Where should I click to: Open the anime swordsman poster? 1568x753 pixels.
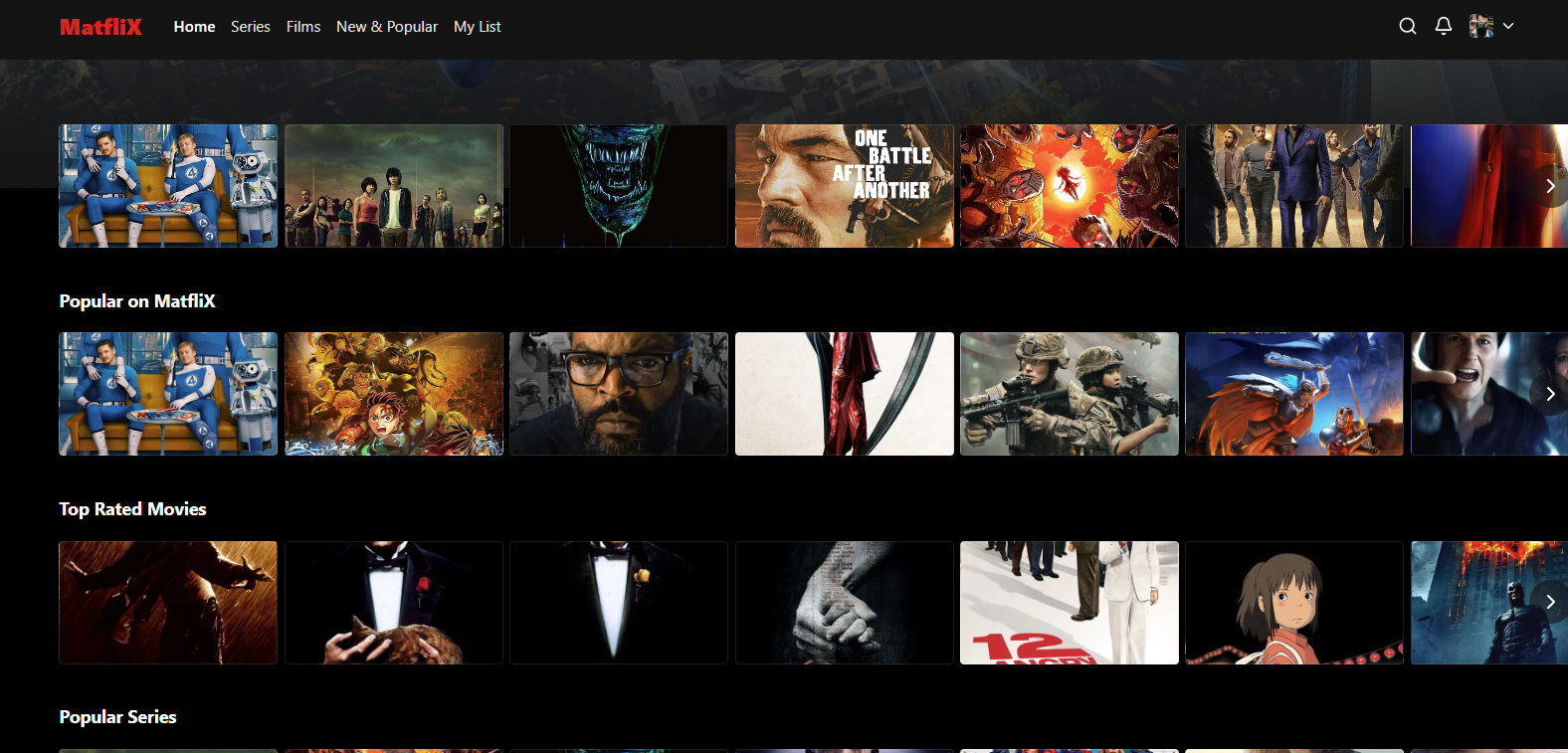click(394, 394)
